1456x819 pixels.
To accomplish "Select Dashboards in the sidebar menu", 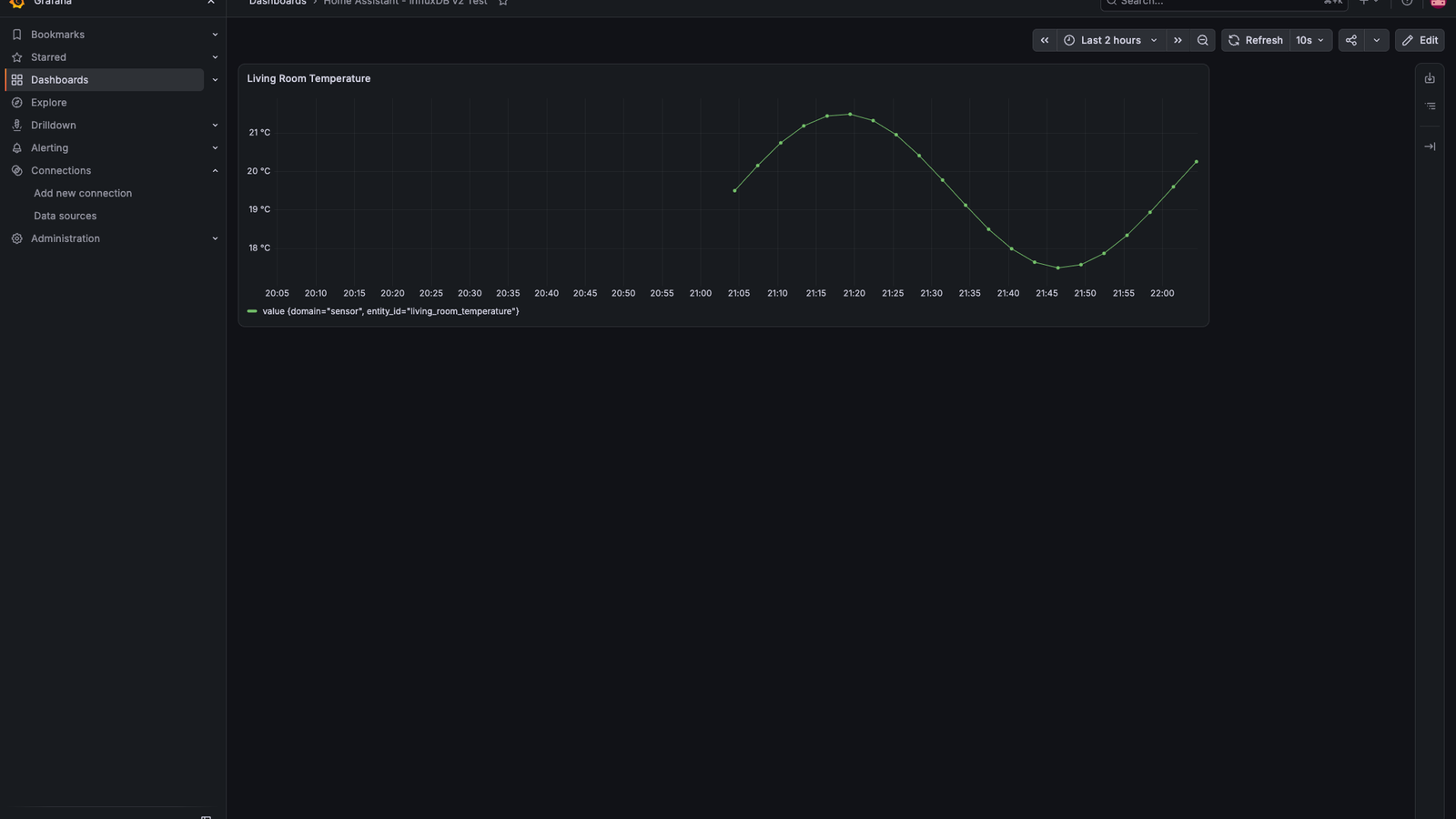I will 105,80.
